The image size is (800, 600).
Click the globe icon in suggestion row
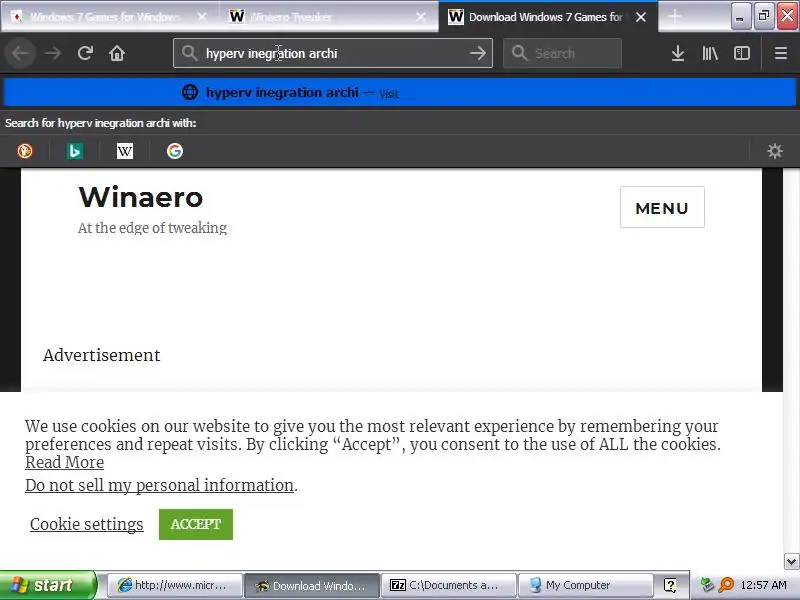tap(190, 92)
